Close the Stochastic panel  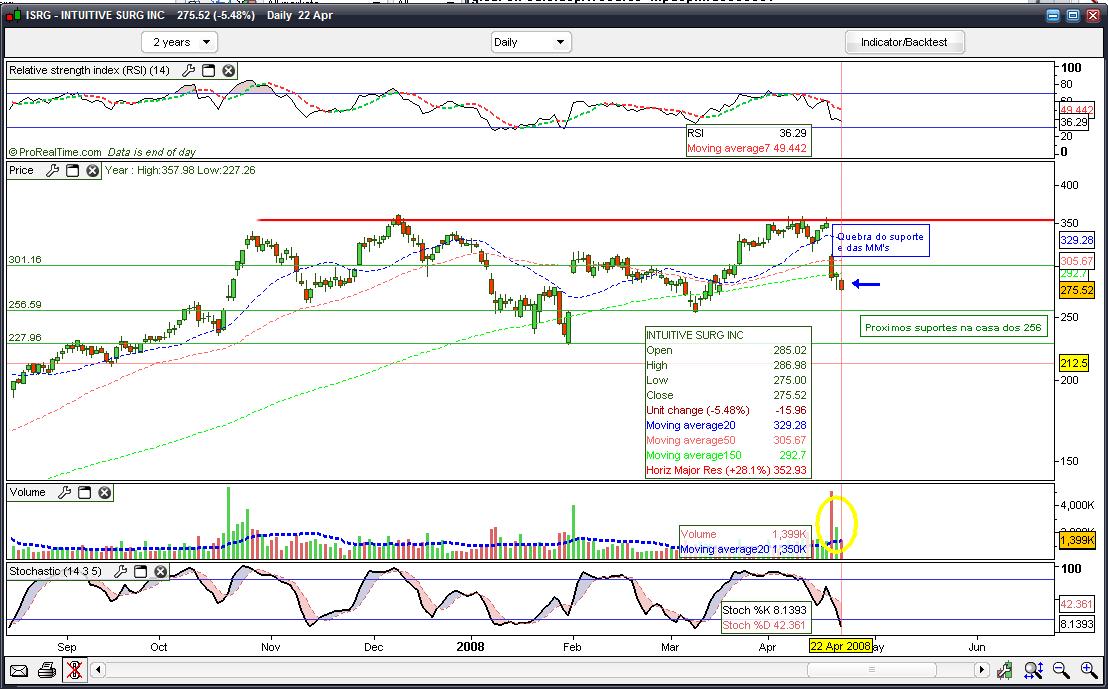click(x=160, y=571)
